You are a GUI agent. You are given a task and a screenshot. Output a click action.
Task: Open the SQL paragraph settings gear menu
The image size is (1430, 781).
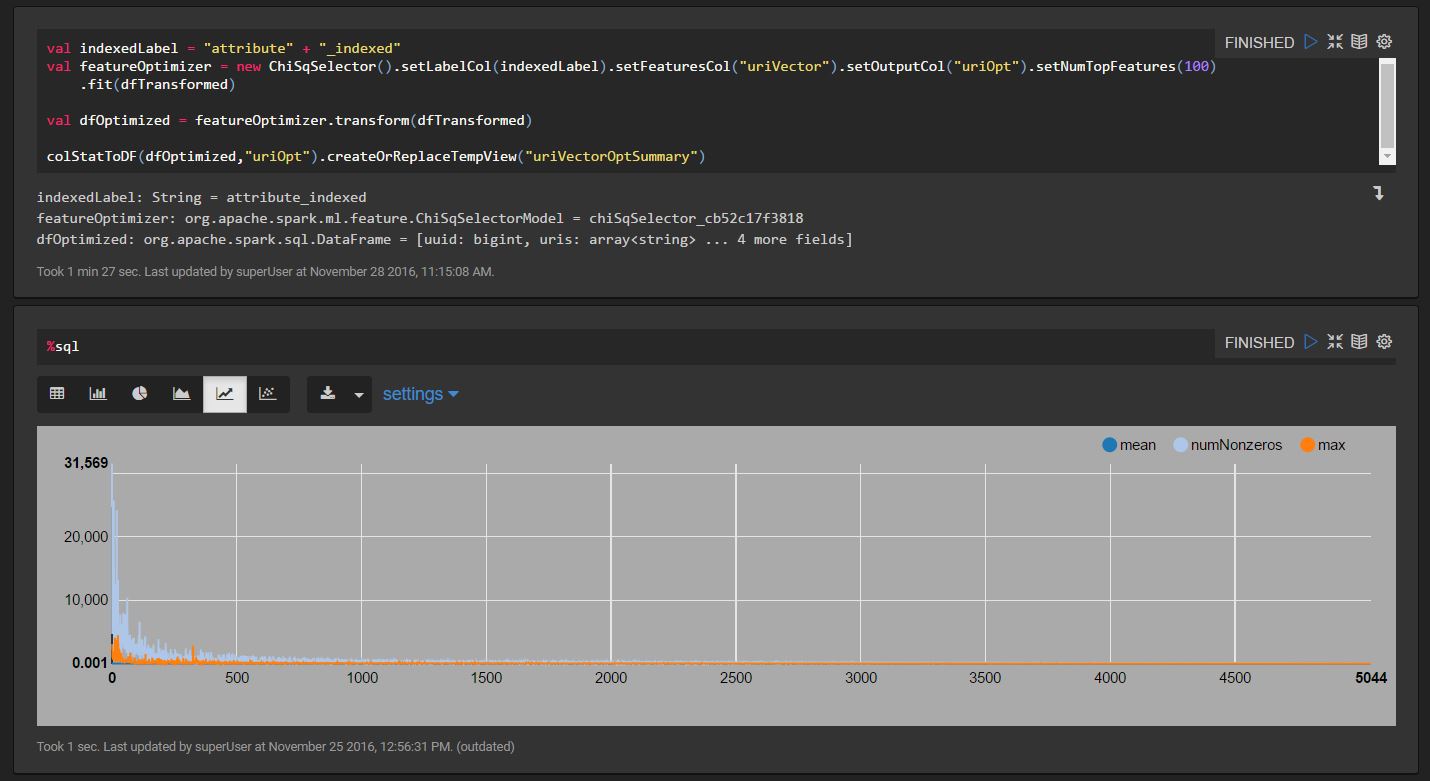1384,341
